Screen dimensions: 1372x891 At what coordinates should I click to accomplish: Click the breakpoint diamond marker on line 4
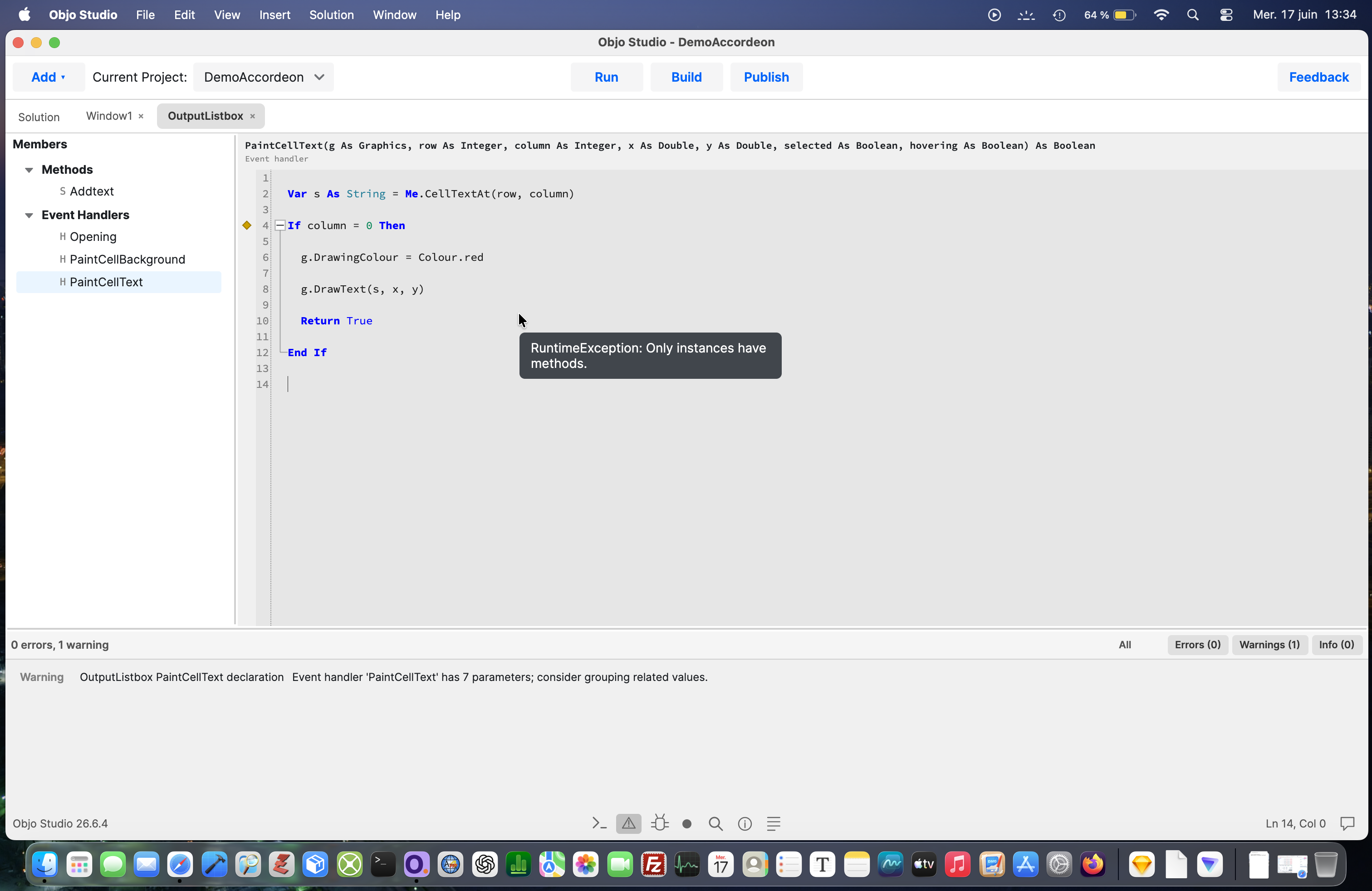247,225
